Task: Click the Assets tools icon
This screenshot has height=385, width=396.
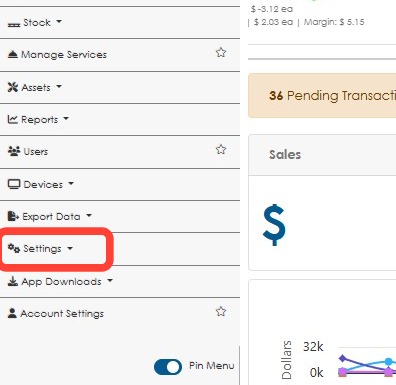Action: point(13,87)
